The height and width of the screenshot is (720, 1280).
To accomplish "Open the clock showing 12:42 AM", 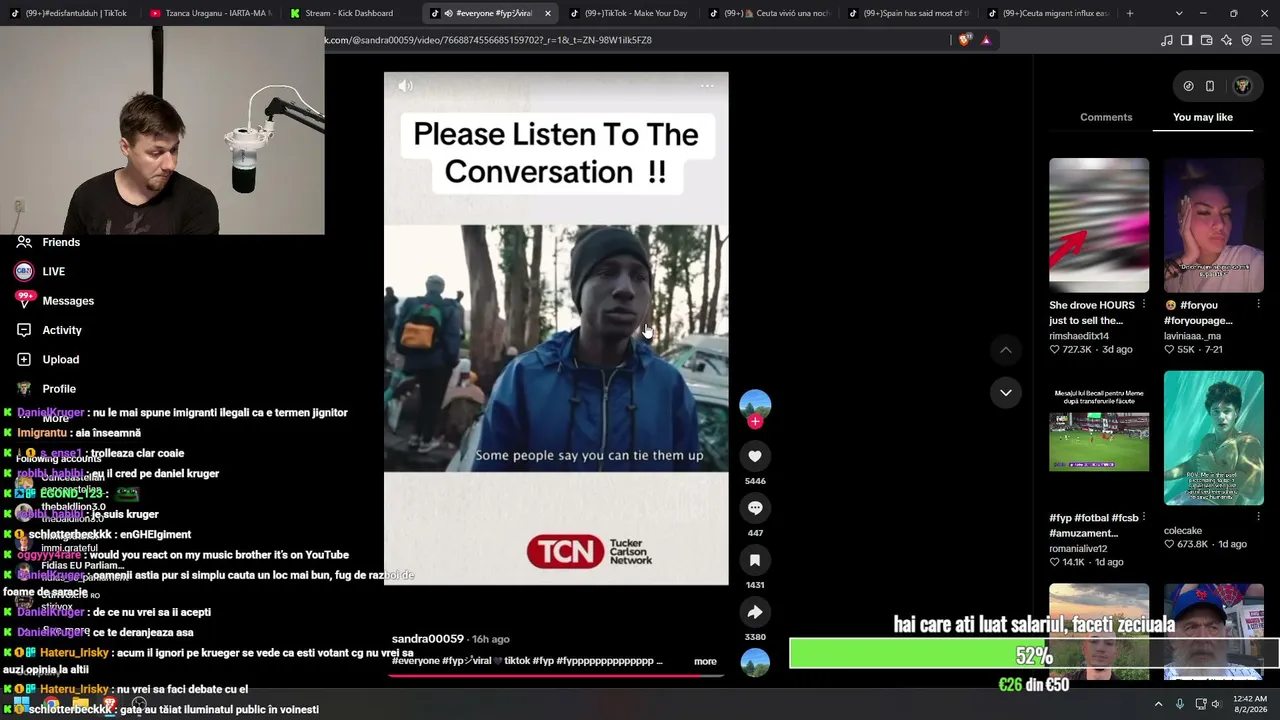I will (1250, 704).
